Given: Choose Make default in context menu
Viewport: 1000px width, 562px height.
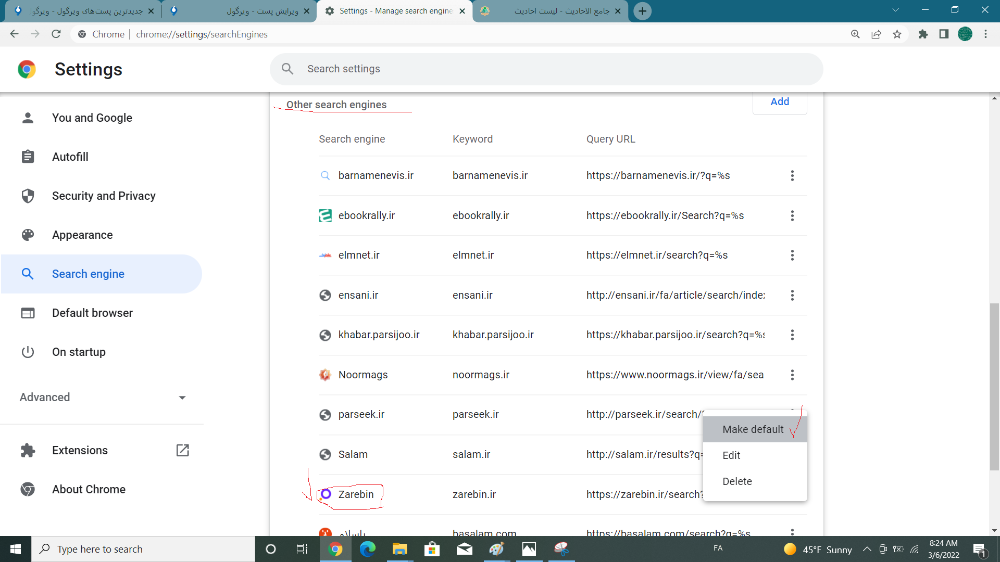Looking at the screenshot, I should [x=754, y=429].
